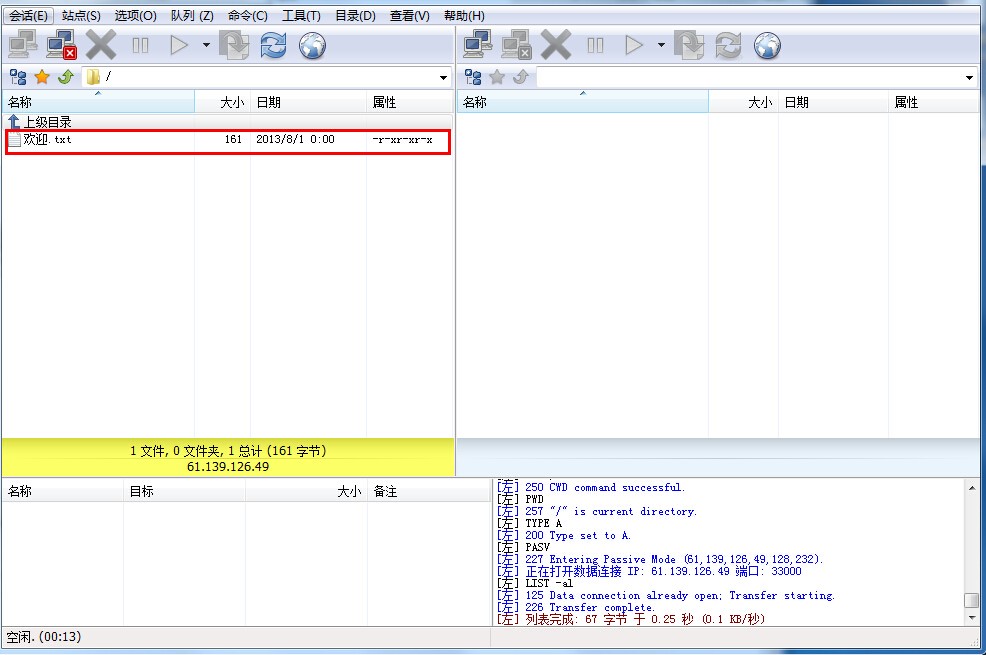The image size is (986, 655).
Task: Click the globe icon in right pane toolbar
Action: [767, 45]
